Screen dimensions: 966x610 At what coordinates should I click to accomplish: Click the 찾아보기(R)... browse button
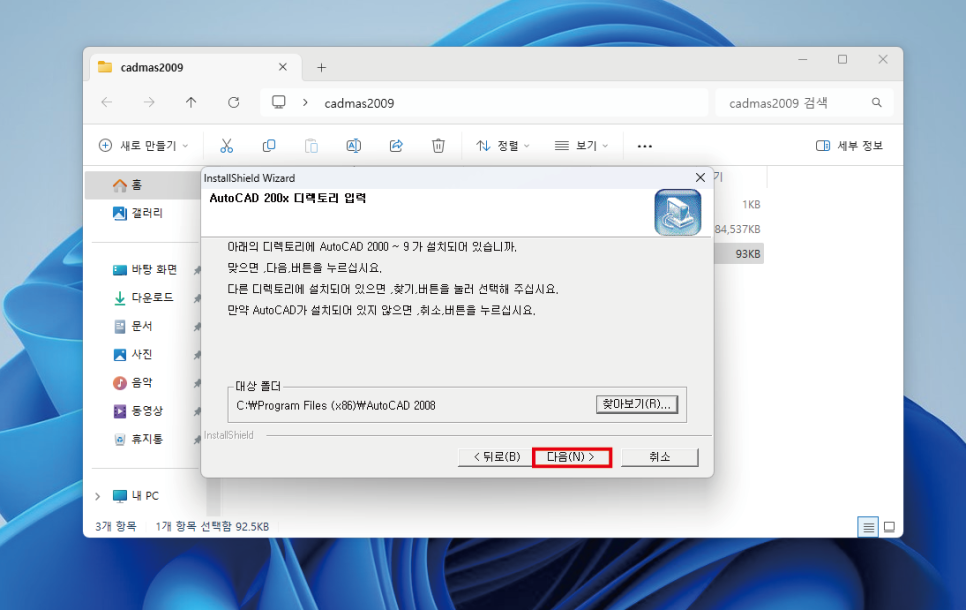click(637, 404)
